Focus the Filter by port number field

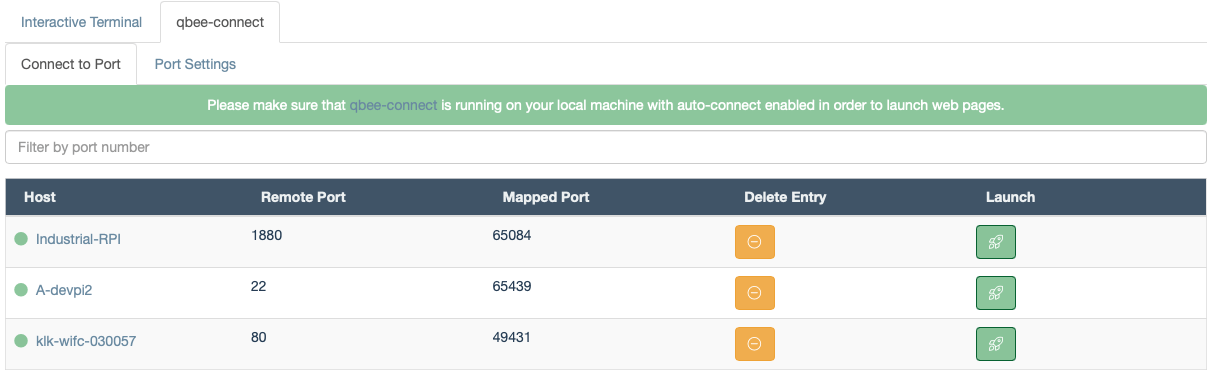606,147
